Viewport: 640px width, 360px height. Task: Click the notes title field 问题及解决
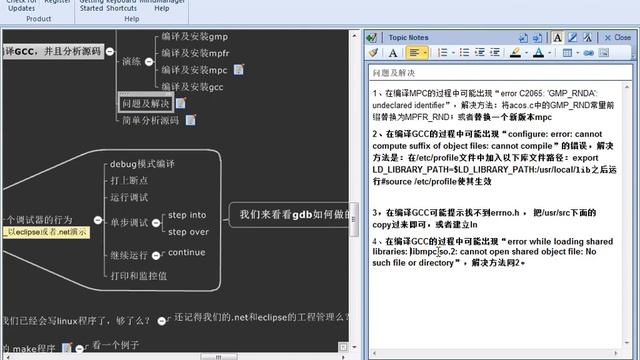point(500,73)
